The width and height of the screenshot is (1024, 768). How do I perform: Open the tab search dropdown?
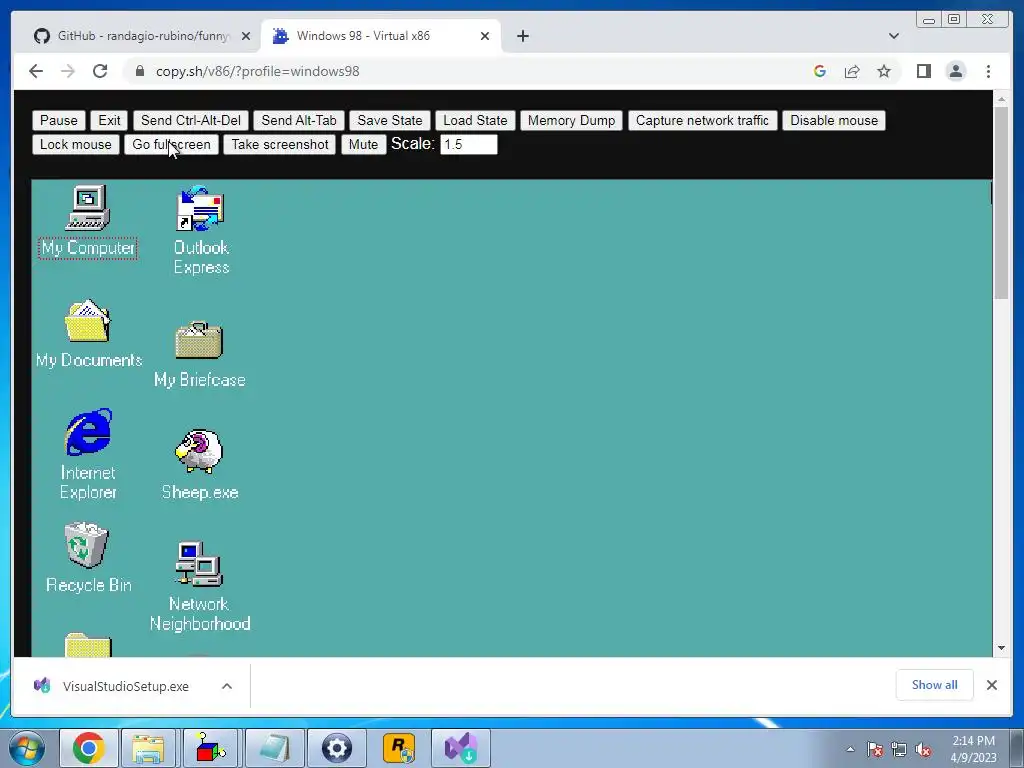(894, 36)
